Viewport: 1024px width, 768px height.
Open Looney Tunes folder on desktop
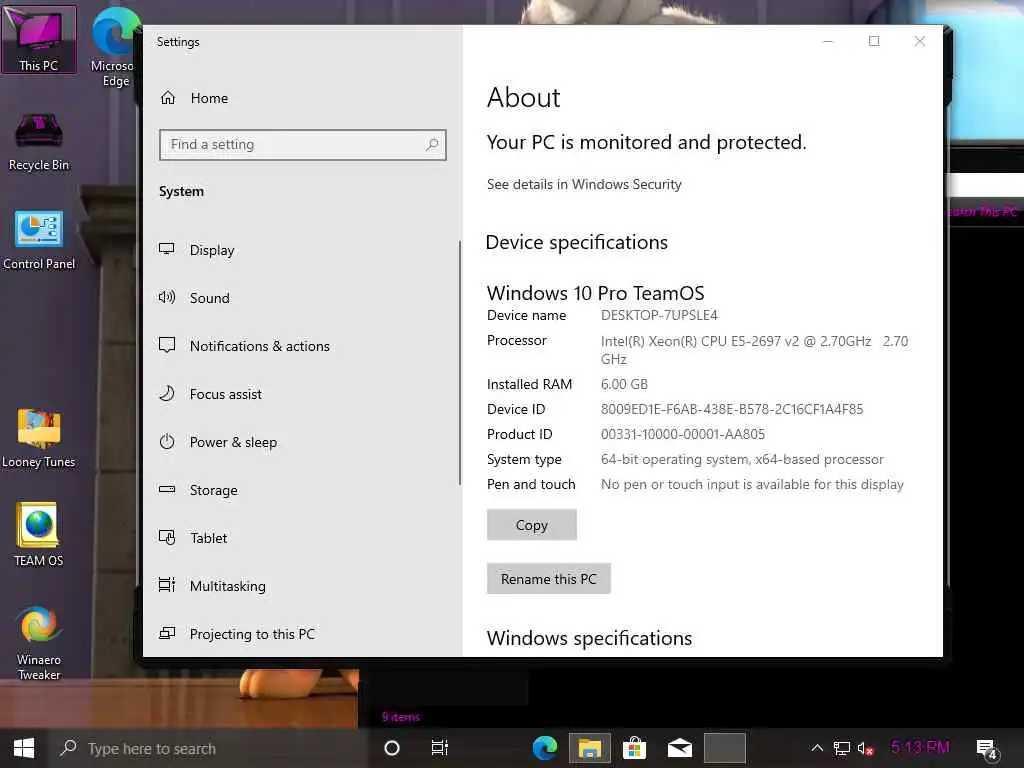tap(39, 438)
